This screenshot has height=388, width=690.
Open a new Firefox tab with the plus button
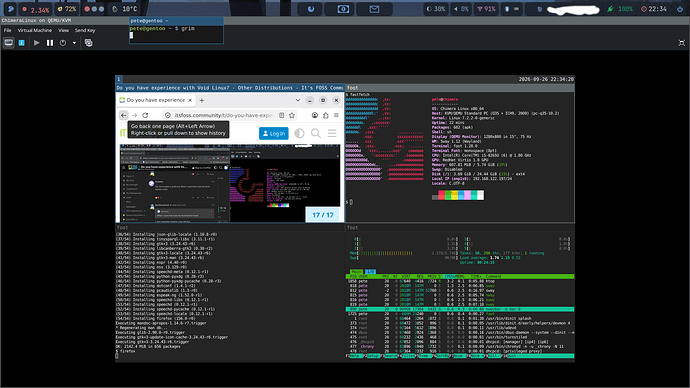click(x=202, y=100)
